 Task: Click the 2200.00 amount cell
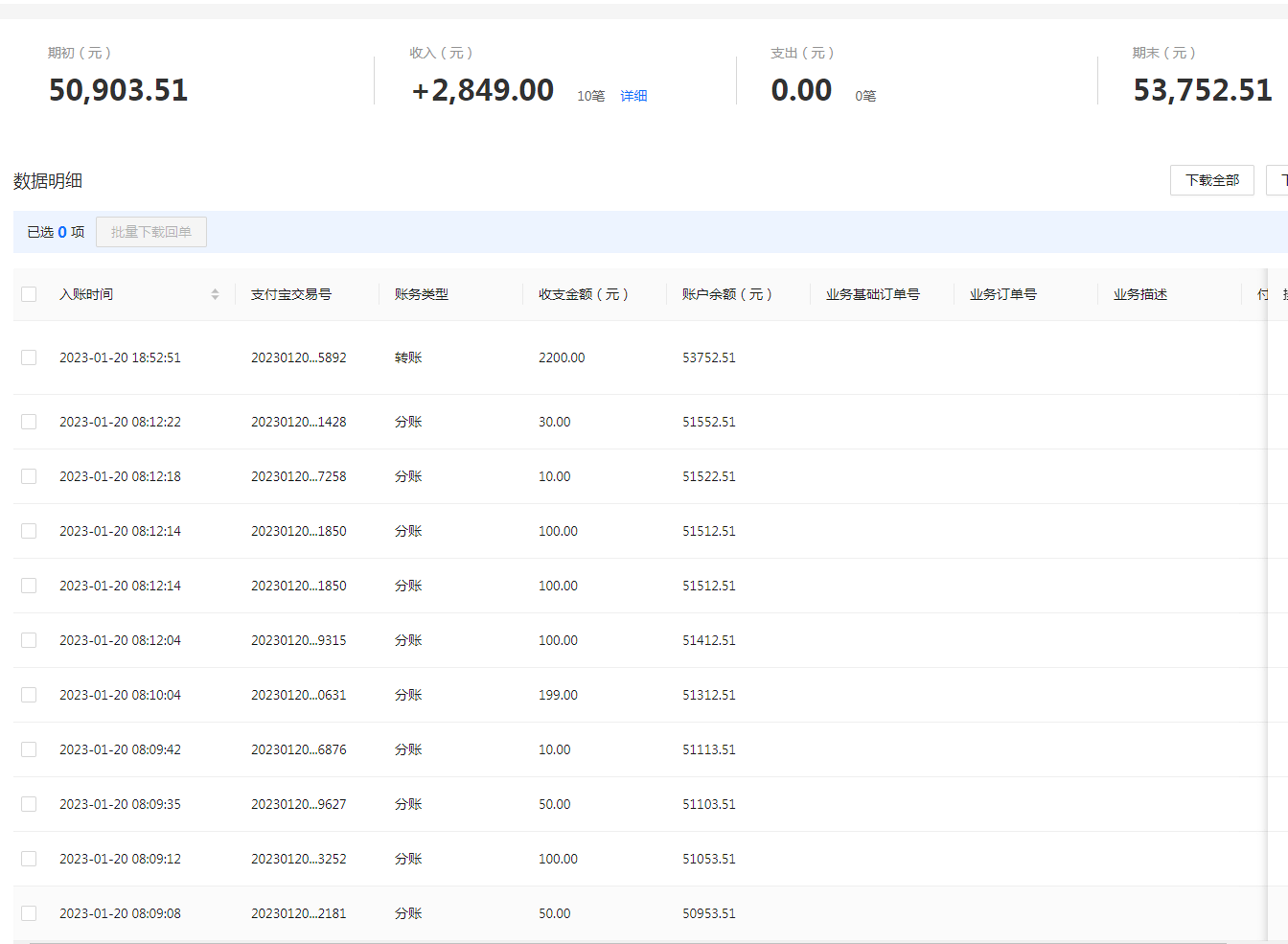click(x=562, y=357)
